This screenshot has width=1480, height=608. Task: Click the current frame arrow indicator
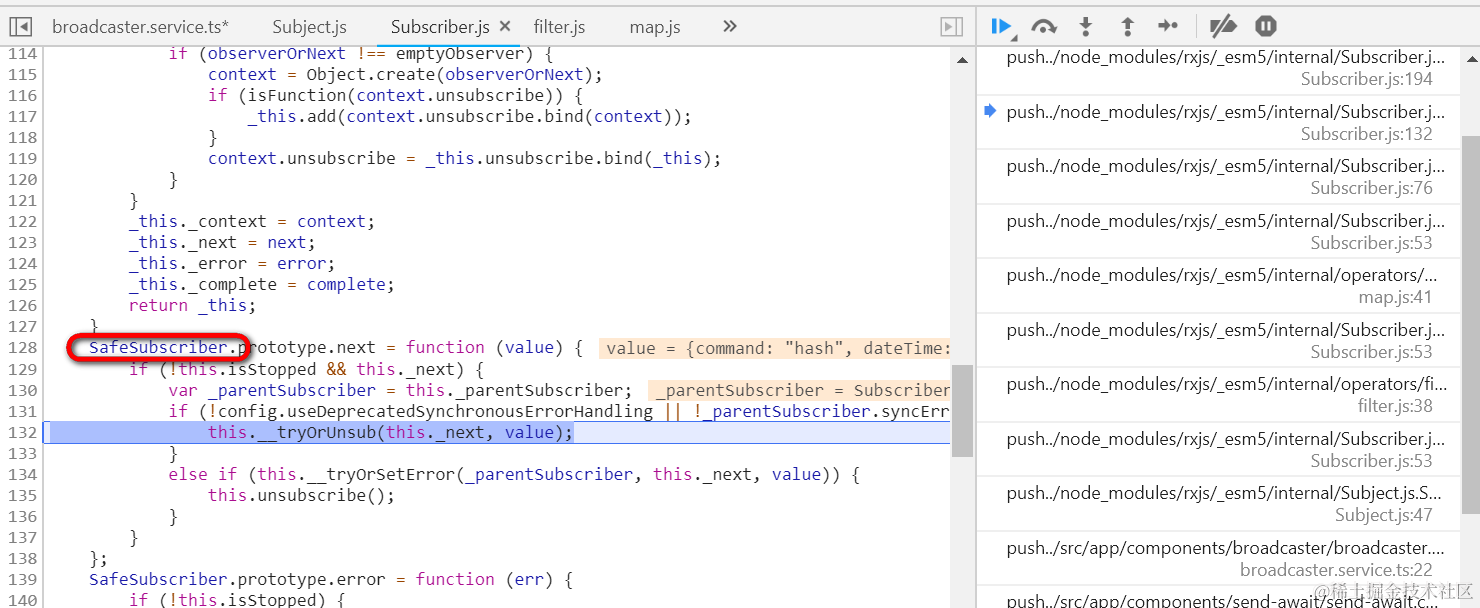coord(990,111)
